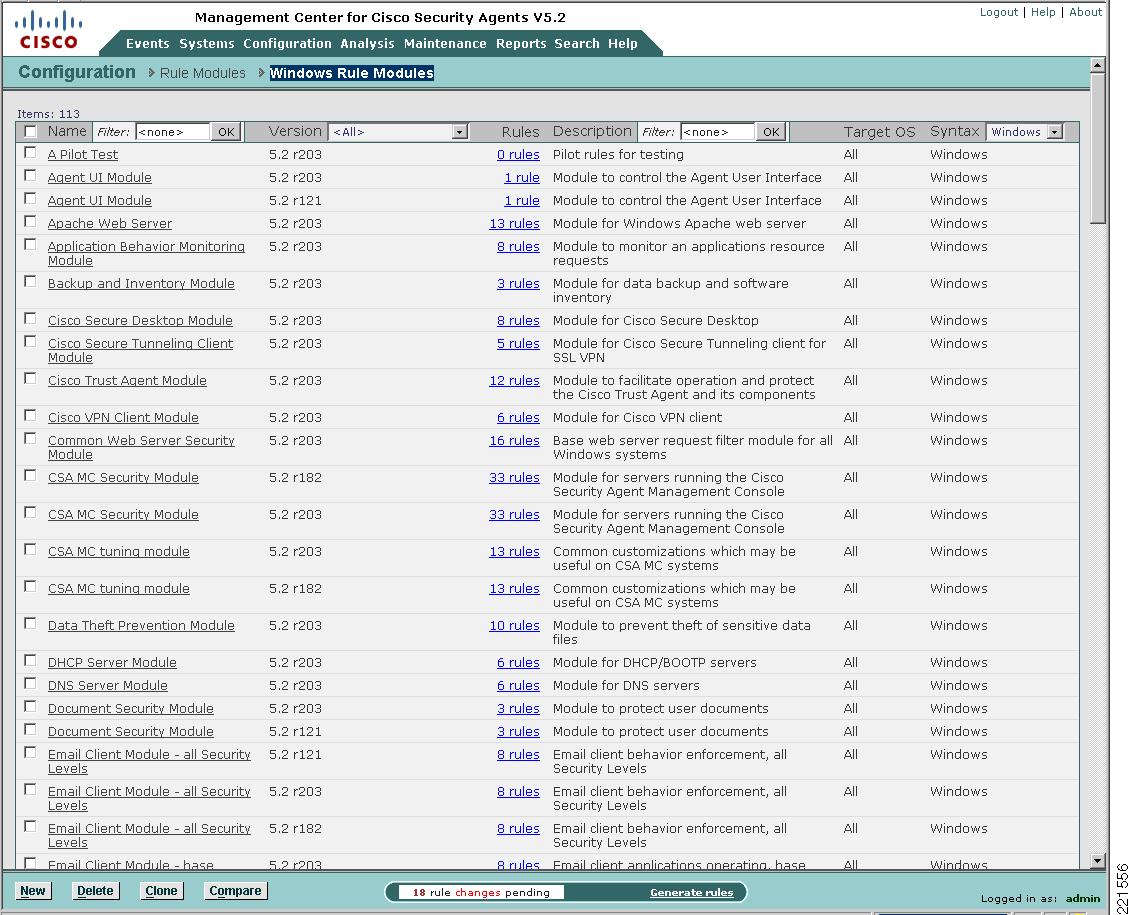Image resolution: width=1129 pixels, height=915 pixels.
Task: Click the scrollbar down arrow
Action: tap(1097, 861)
